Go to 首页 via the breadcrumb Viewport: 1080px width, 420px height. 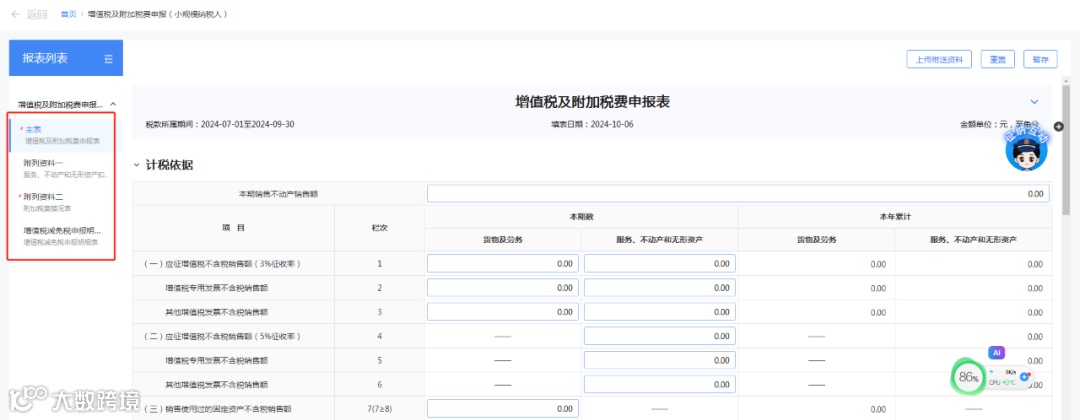[x=68, y=14]
